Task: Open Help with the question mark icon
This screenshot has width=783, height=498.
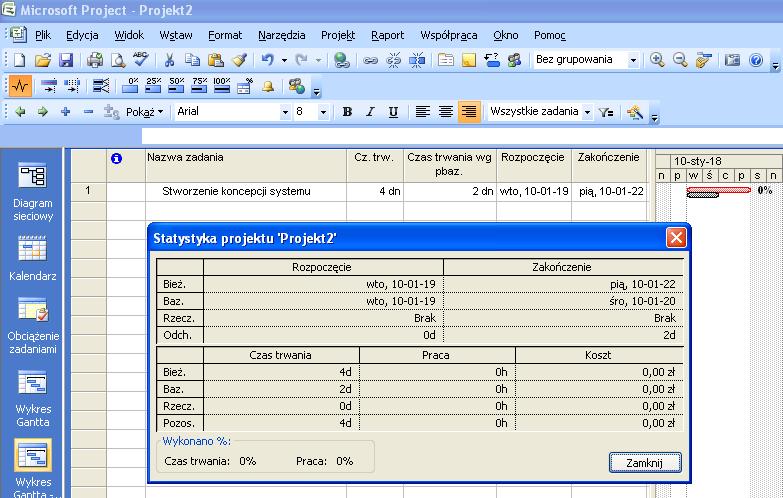Action: pos(756,60)
